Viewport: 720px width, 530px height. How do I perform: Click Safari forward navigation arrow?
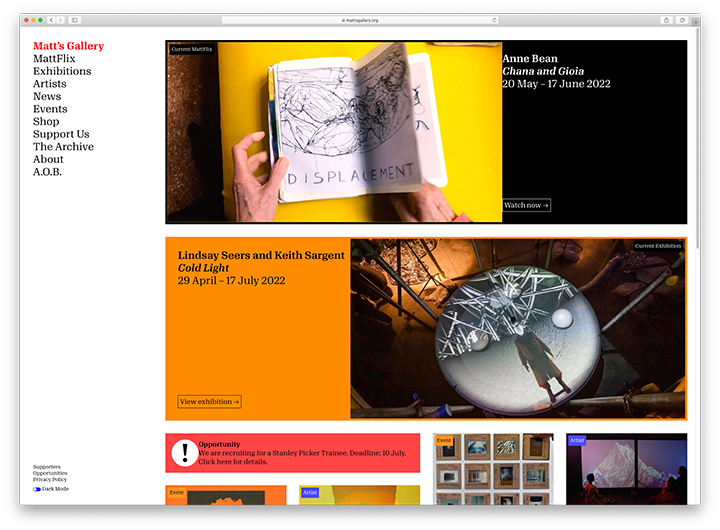coord(60,20)
